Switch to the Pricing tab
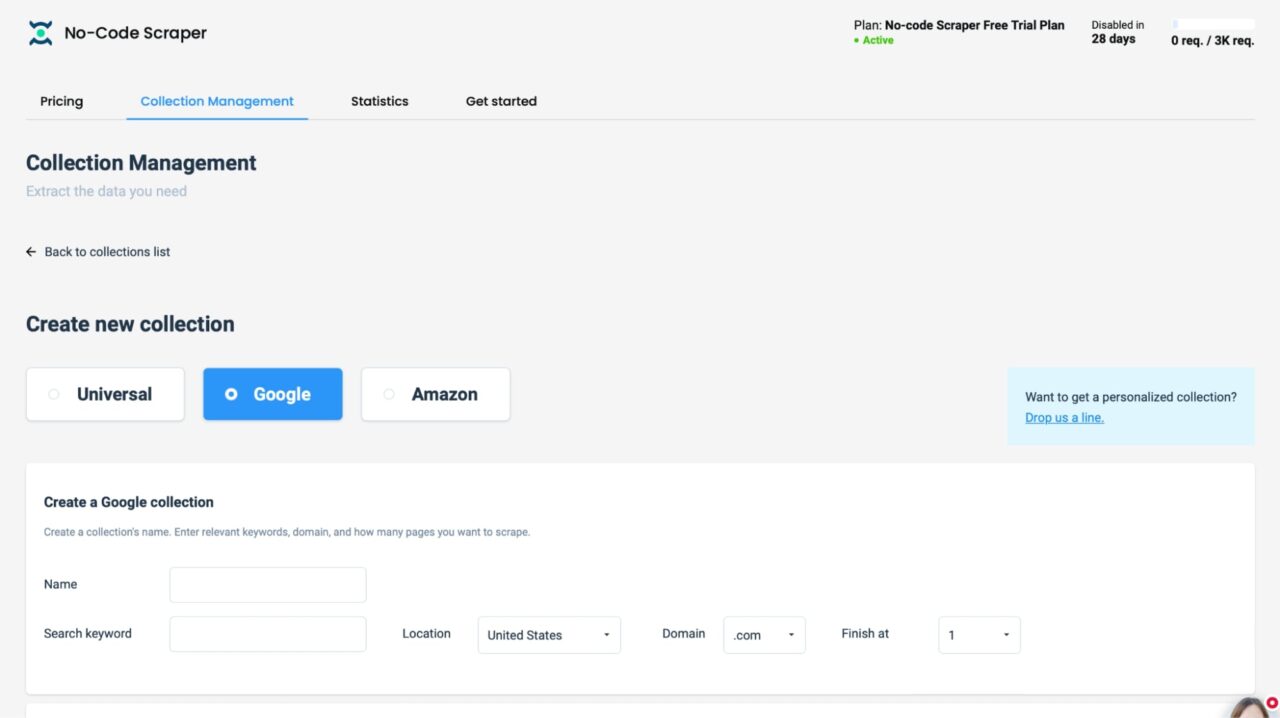The height and width of the screenshot is (718, 1280). pos(62,101)
